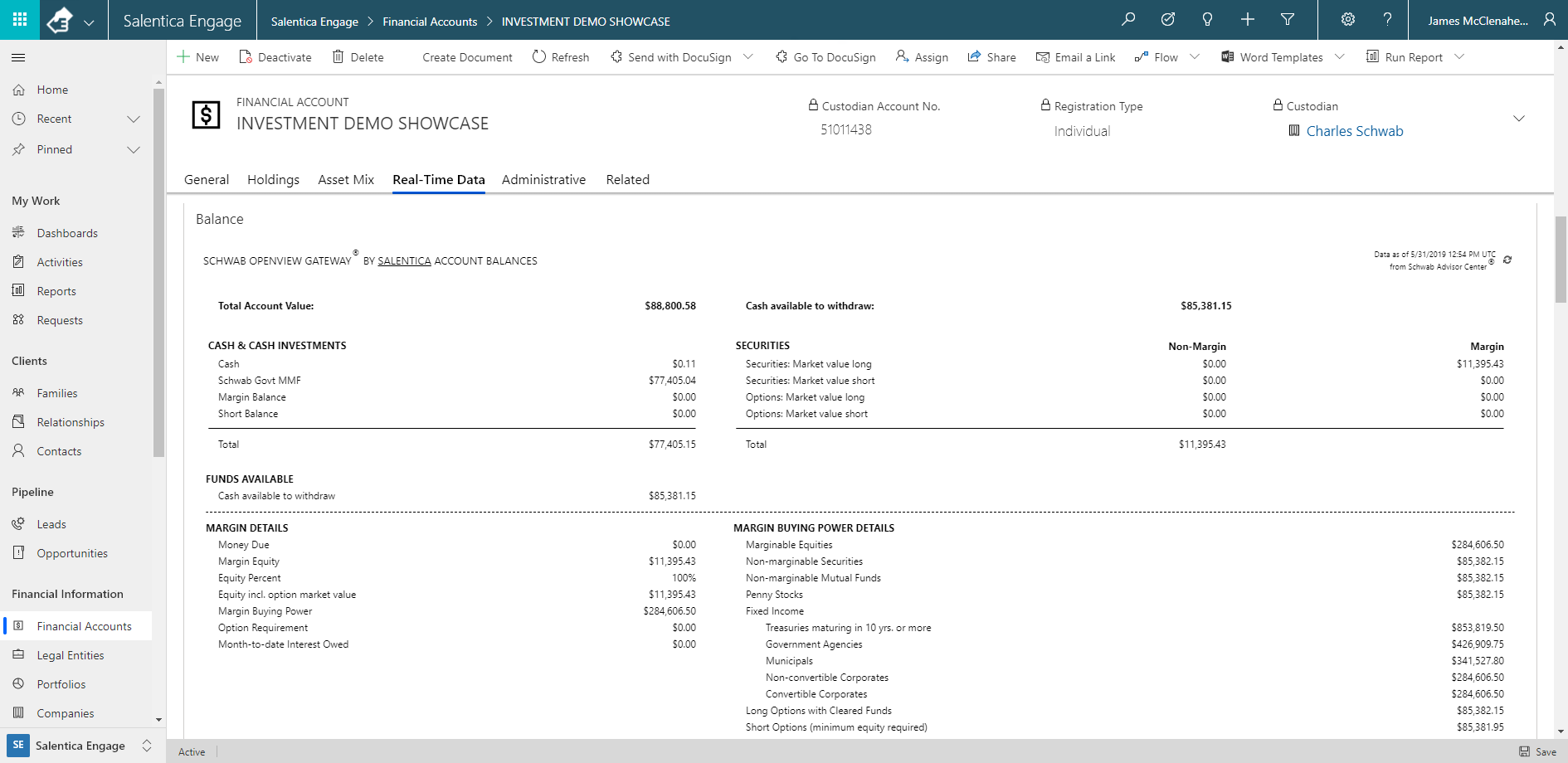Screen dimensions: 1568x763
Task: Open the advanced find funnel icon
Action: pyautogui.click(x=1288, y=20)
